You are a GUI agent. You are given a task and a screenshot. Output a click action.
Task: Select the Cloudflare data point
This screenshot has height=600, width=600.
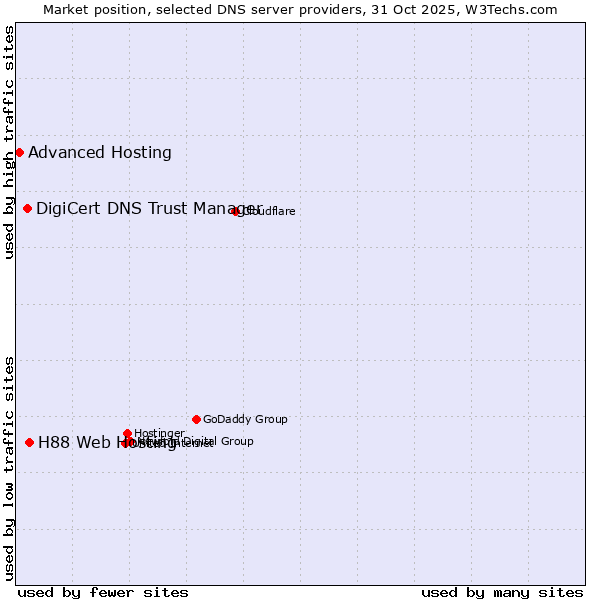(236, 211)
